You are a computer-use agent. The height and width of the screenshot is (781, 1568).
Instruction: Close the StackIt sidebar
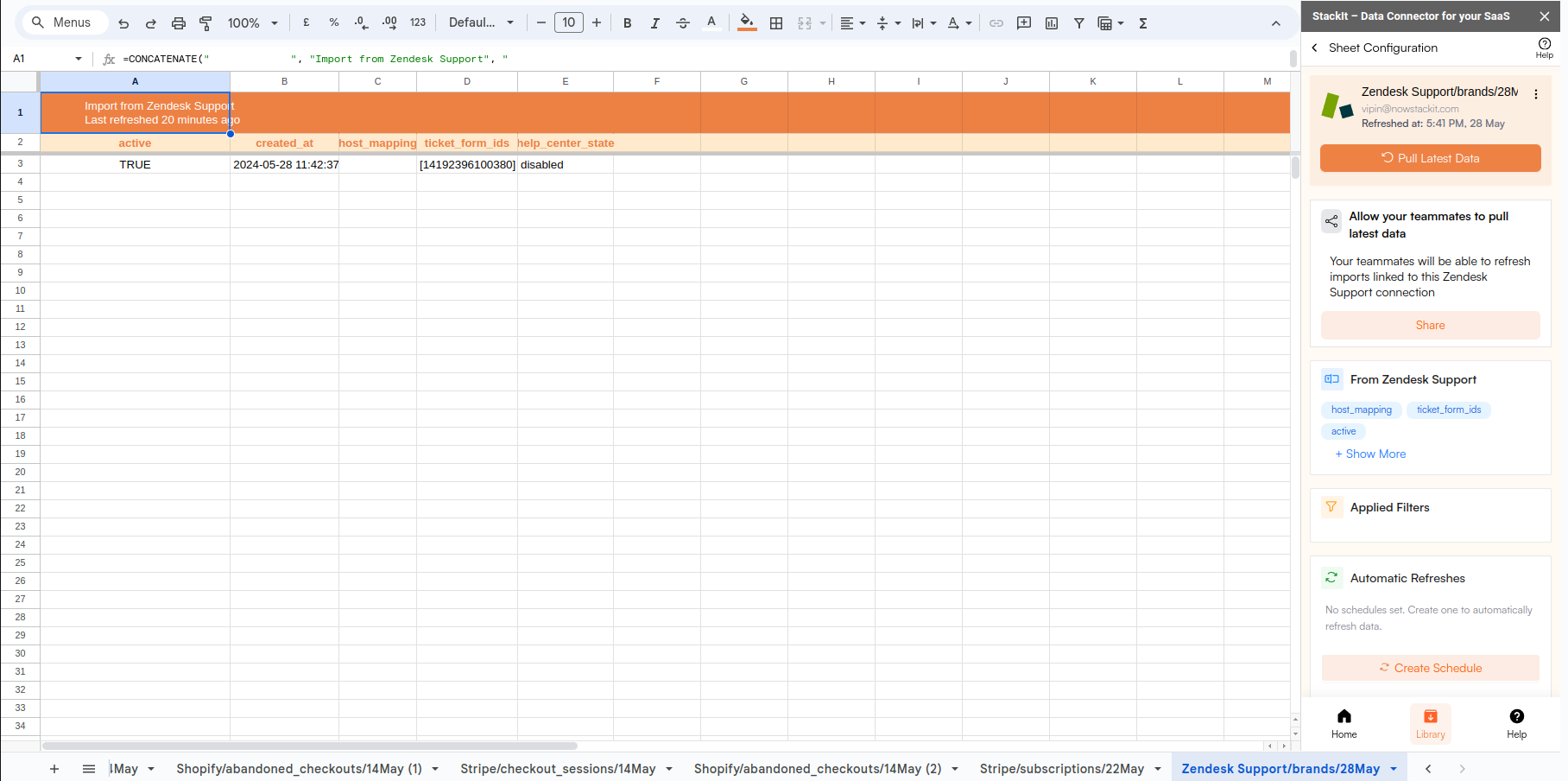[1545, 16]
